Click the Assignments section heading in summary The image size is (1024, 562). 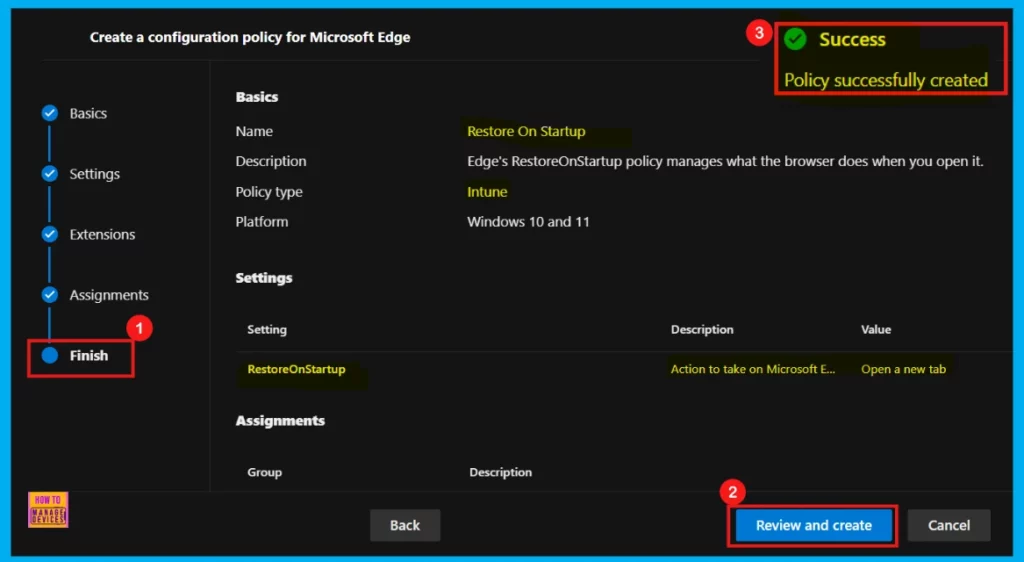coord(280,421)
